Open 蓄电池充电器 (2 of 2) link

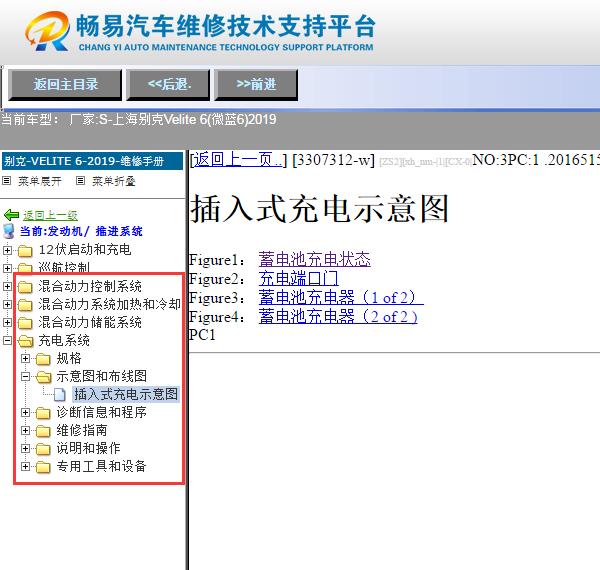338,316
